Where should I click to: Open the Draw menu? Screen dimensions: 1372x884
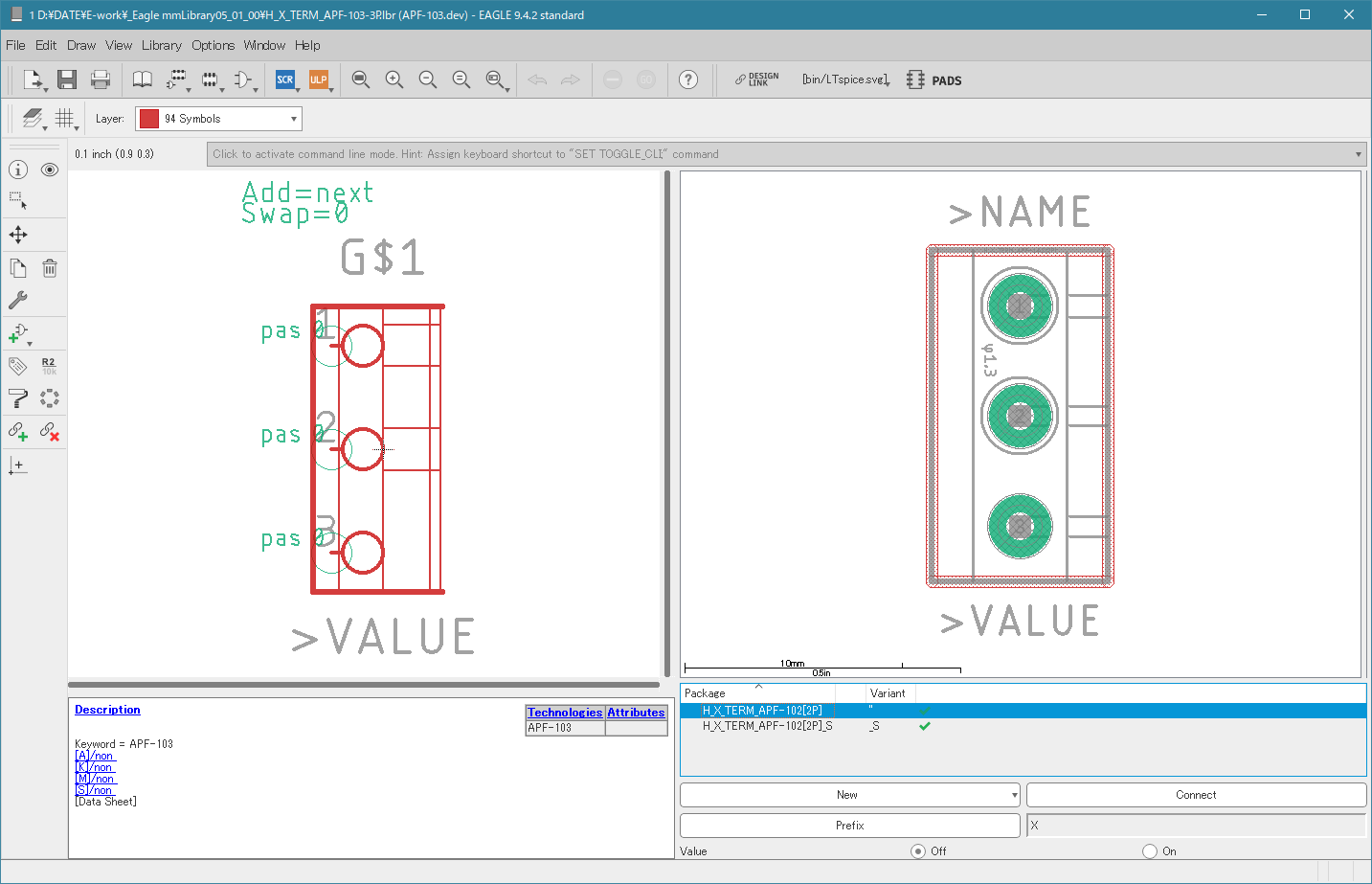pos(81,45)
